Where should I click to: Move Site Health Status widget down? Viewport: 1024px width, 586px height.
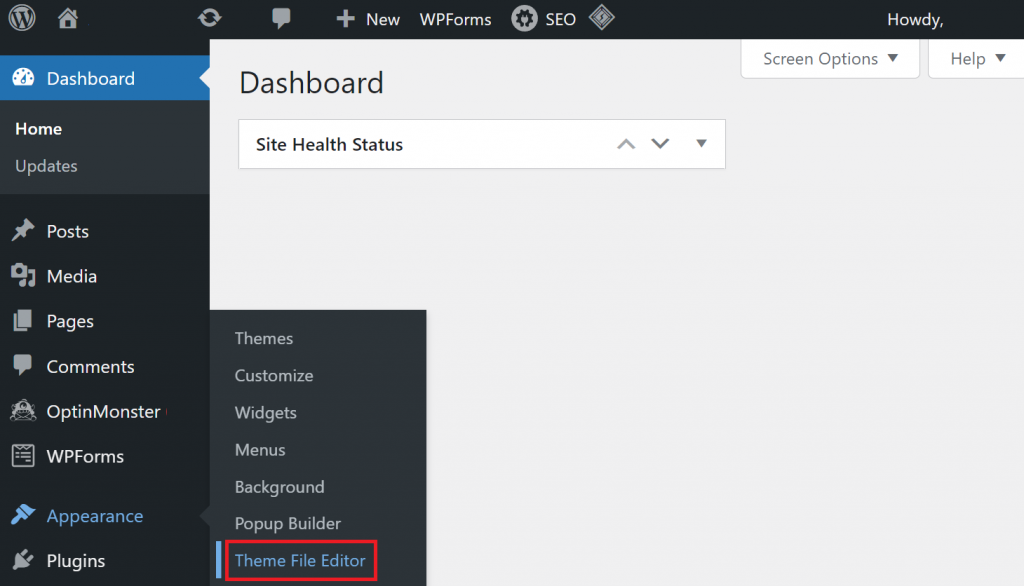coord(660,144)
